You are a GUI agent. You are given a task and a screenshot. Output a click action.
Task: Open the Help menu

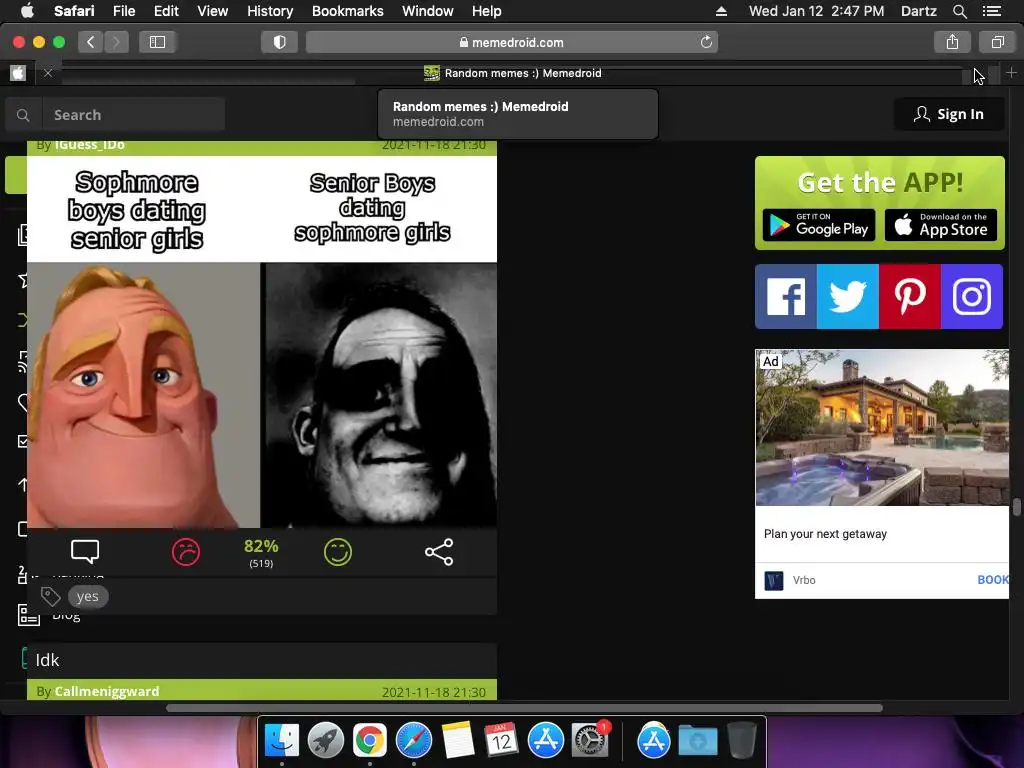(487, 11)
